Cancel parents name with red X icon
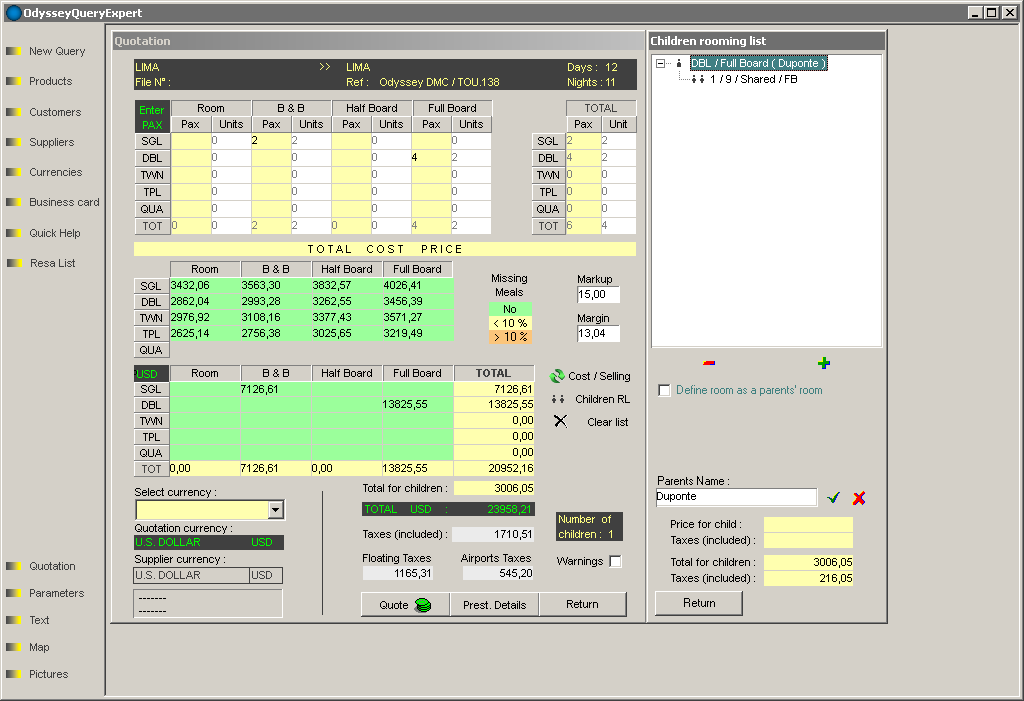 (858, 498)
